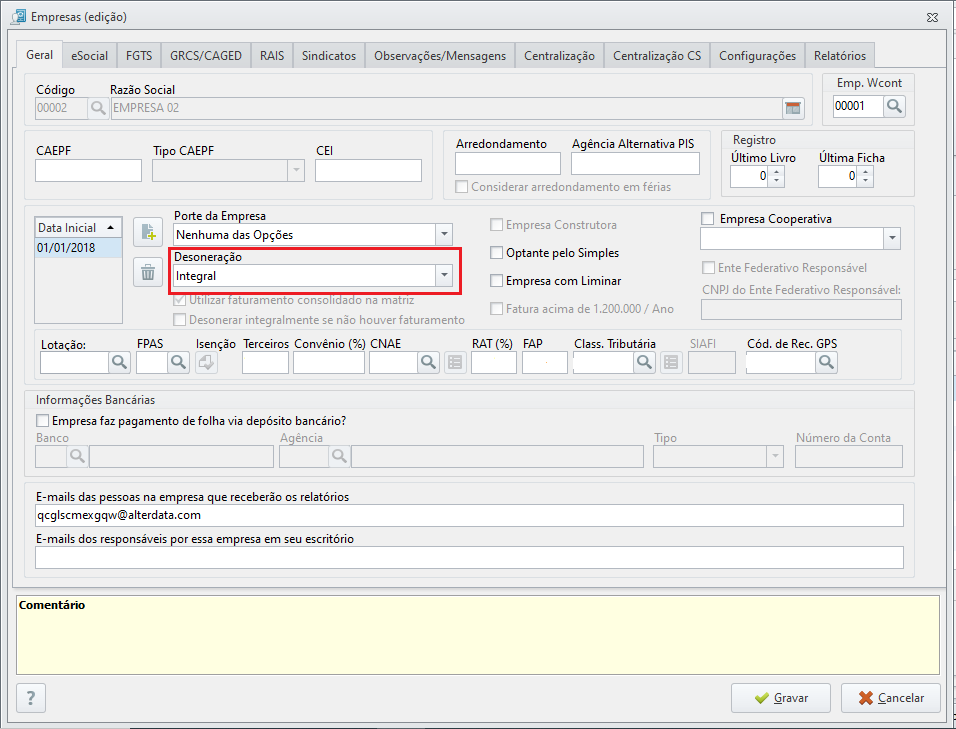Enable the Optante pelo Simples checkbox

pyautogui.click(x=497, y=253)
